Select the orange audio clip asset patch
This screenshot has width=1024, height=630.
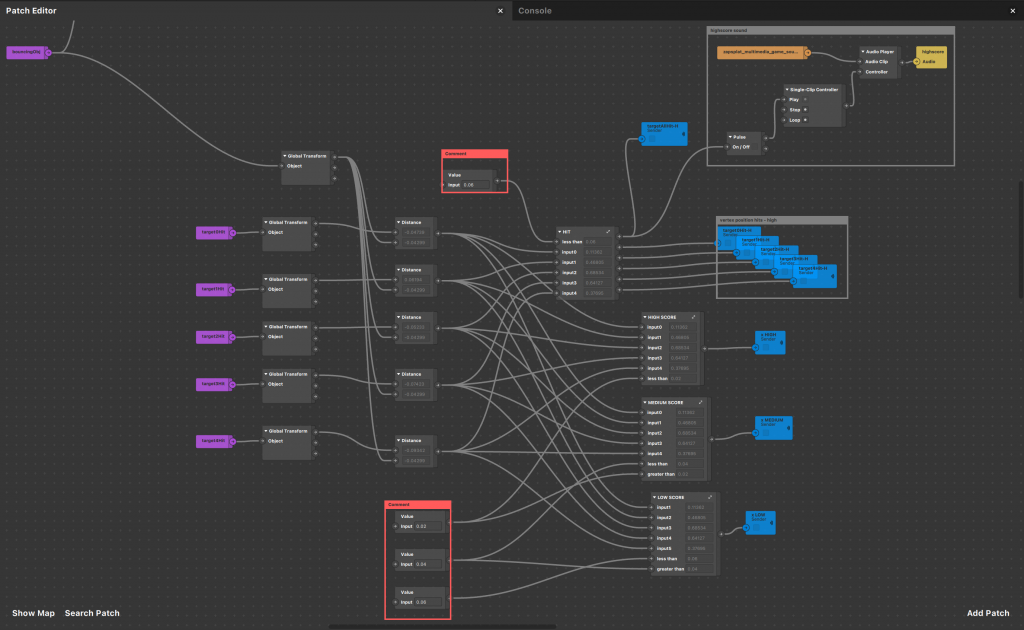coord(760,52)
